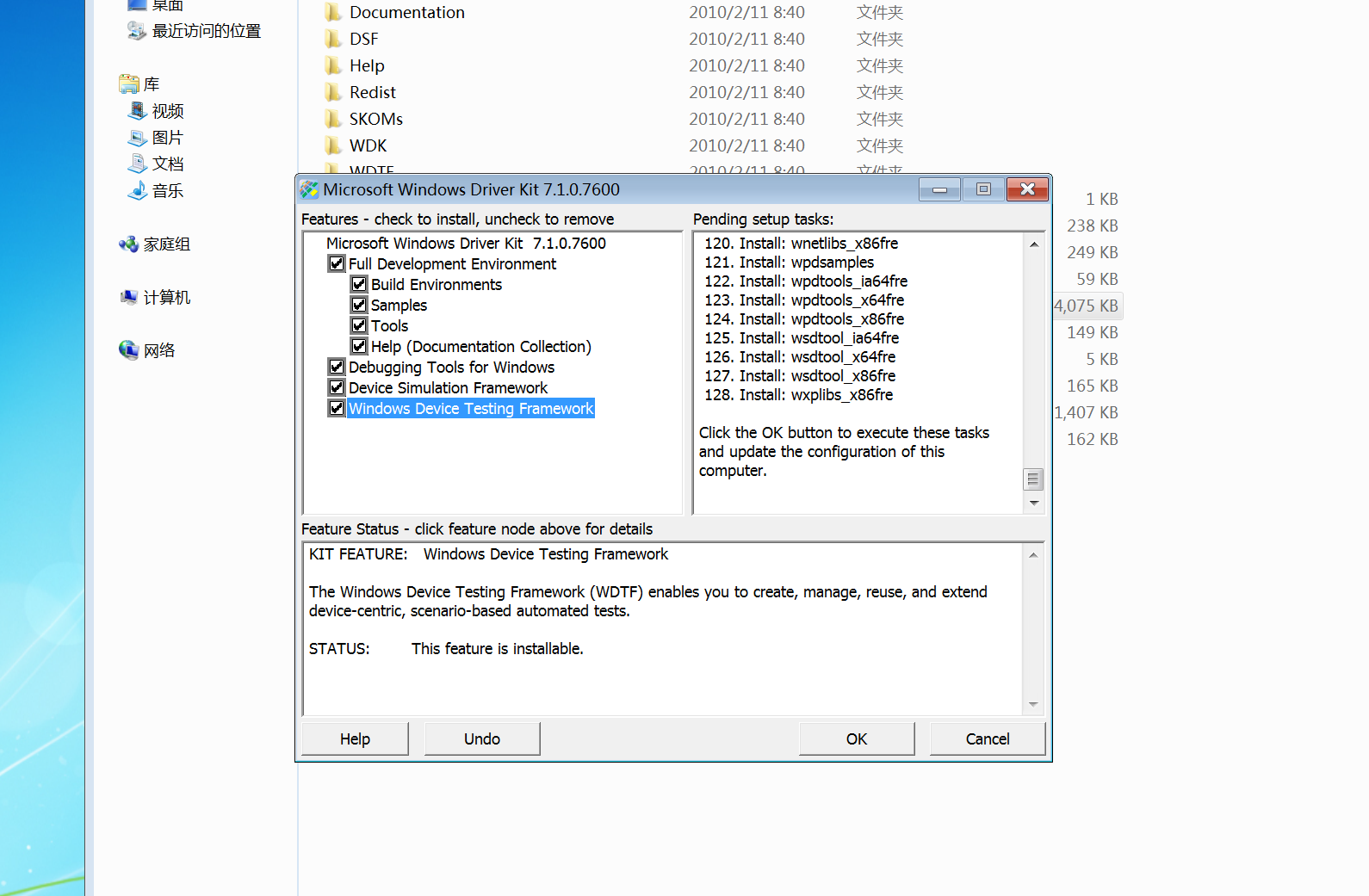Cancel the Driver Kit setup

(x=988, y=739)
